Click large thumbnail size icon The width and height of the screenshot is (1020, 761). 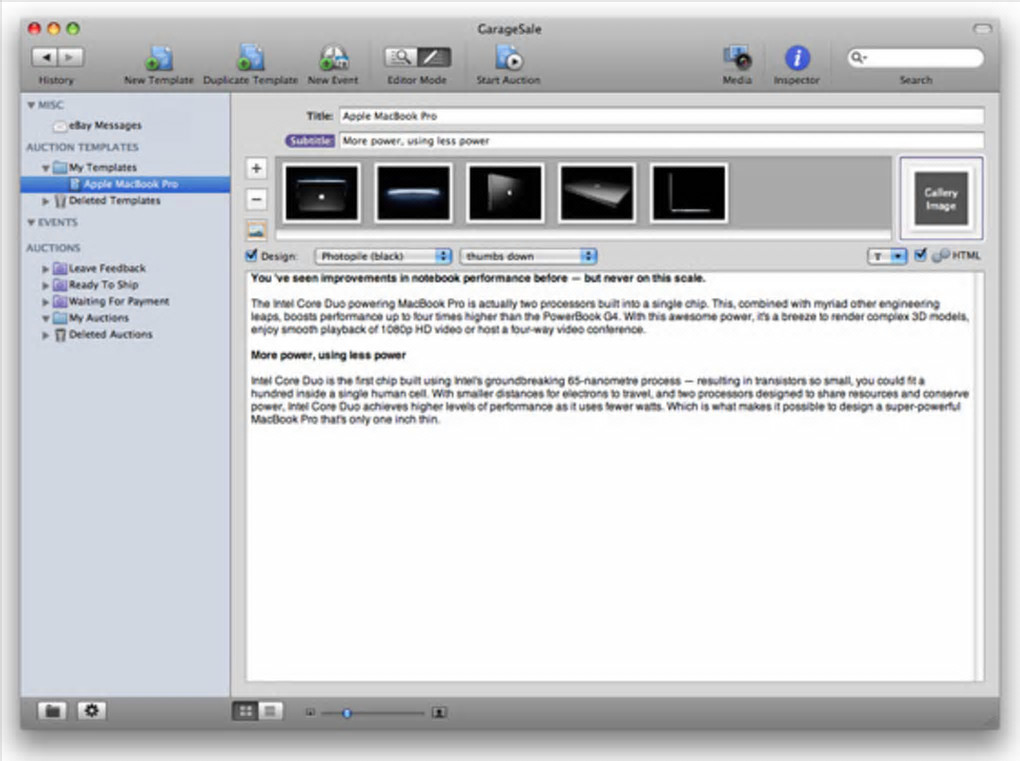pyautogui.click(x=439, y=713)
